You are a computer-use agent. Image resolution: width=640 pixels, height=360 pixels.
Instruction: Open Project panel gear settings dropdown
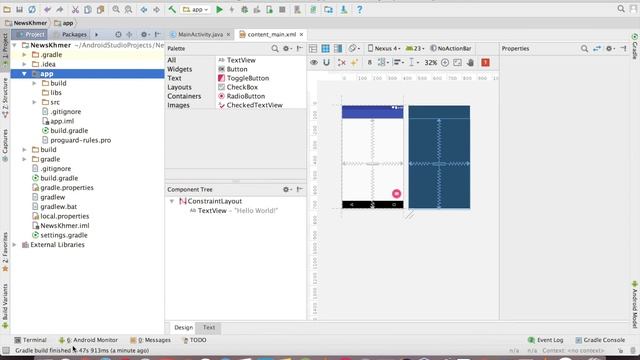point(144,35)
